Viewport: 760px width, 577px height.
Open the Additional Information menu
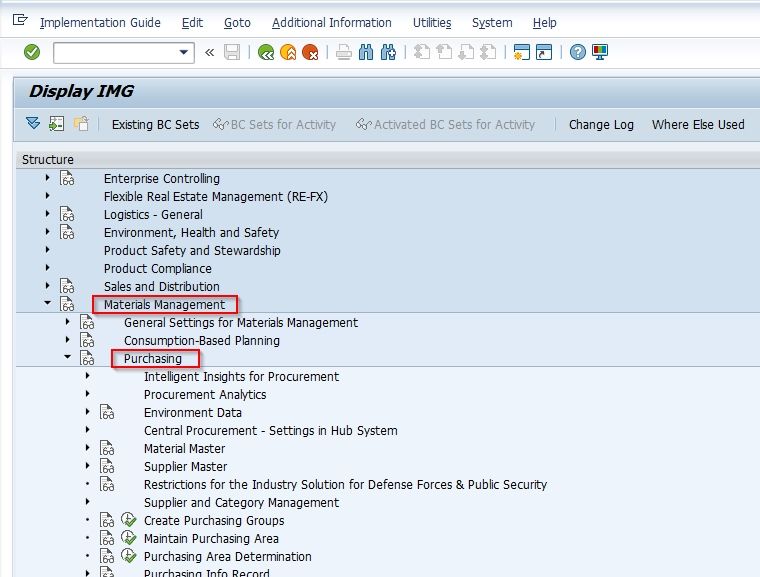click(x=332, y=23)
